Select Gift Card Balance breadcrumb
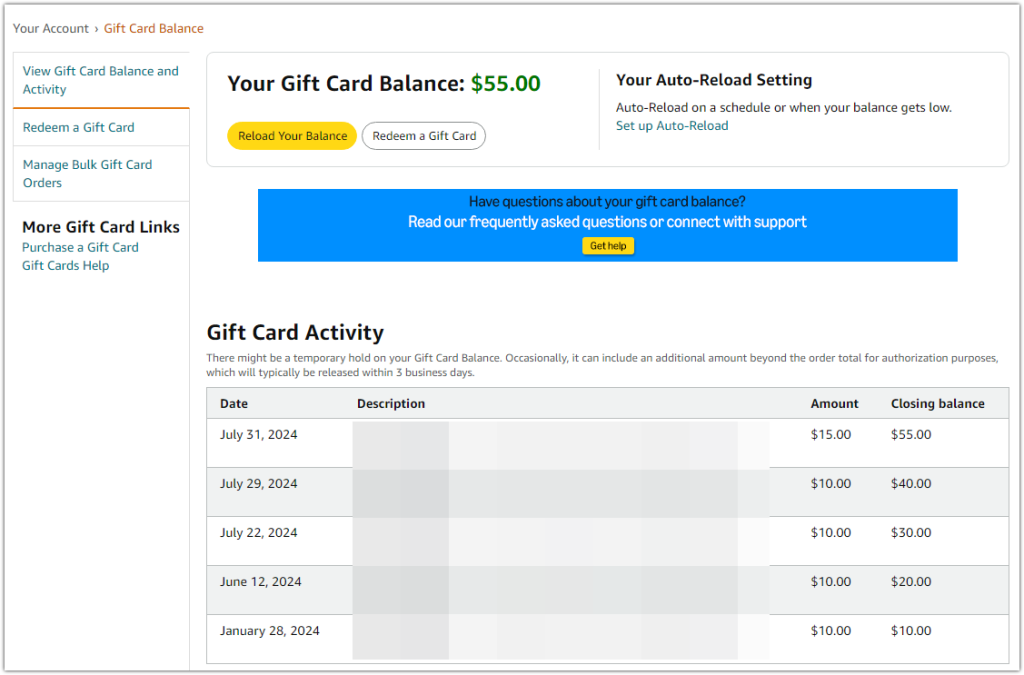Image resolution: width=1024 pixels, height=675 pixels. coord(153,28)
